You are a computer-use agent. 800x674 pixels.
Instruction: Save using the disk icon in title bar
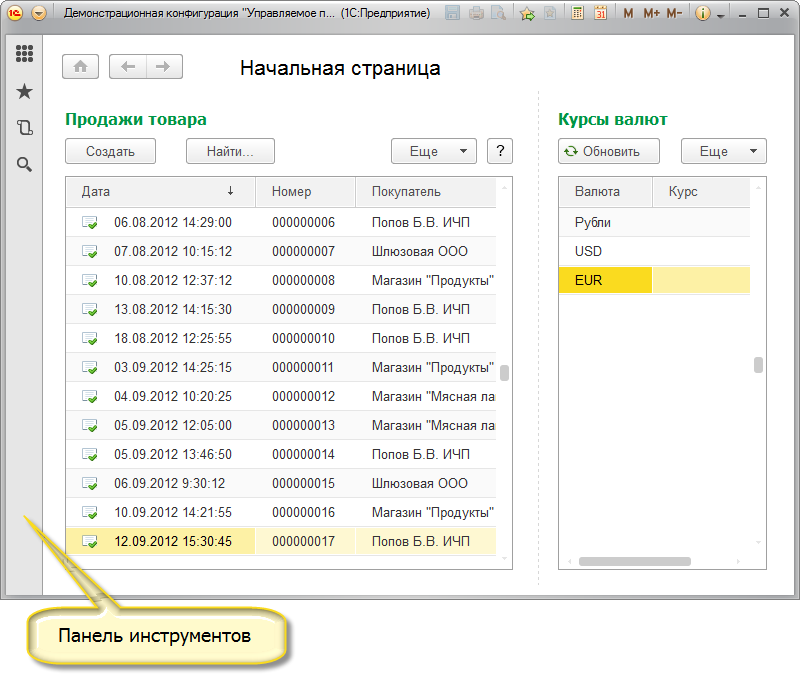coord(451,12)
